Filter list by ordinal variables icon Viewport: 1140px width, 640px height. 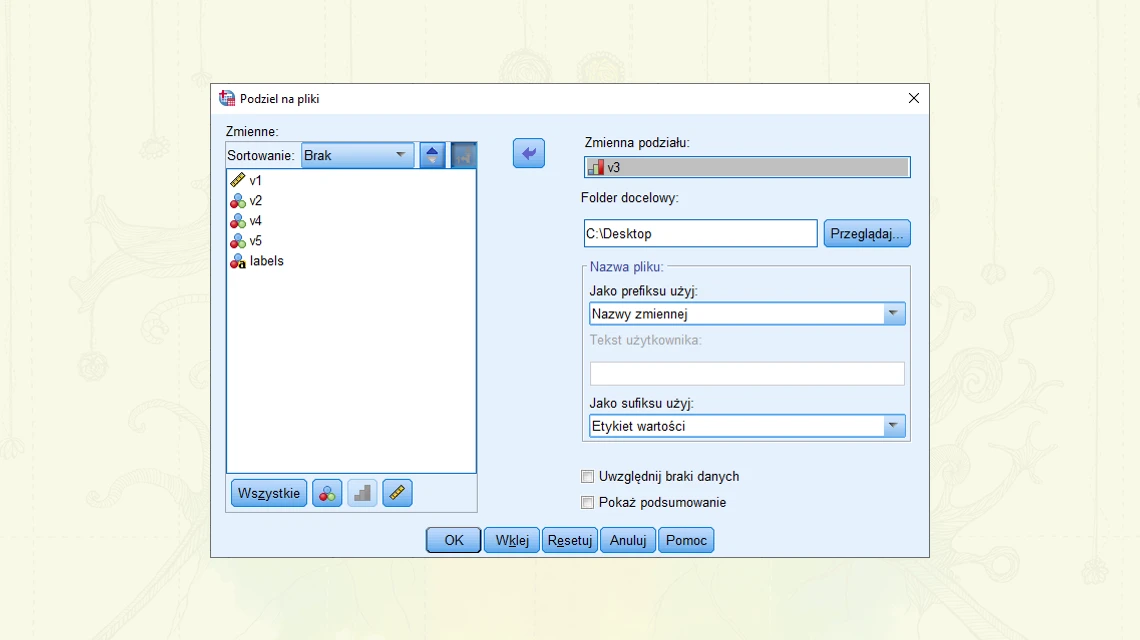[x=362, y=493]
